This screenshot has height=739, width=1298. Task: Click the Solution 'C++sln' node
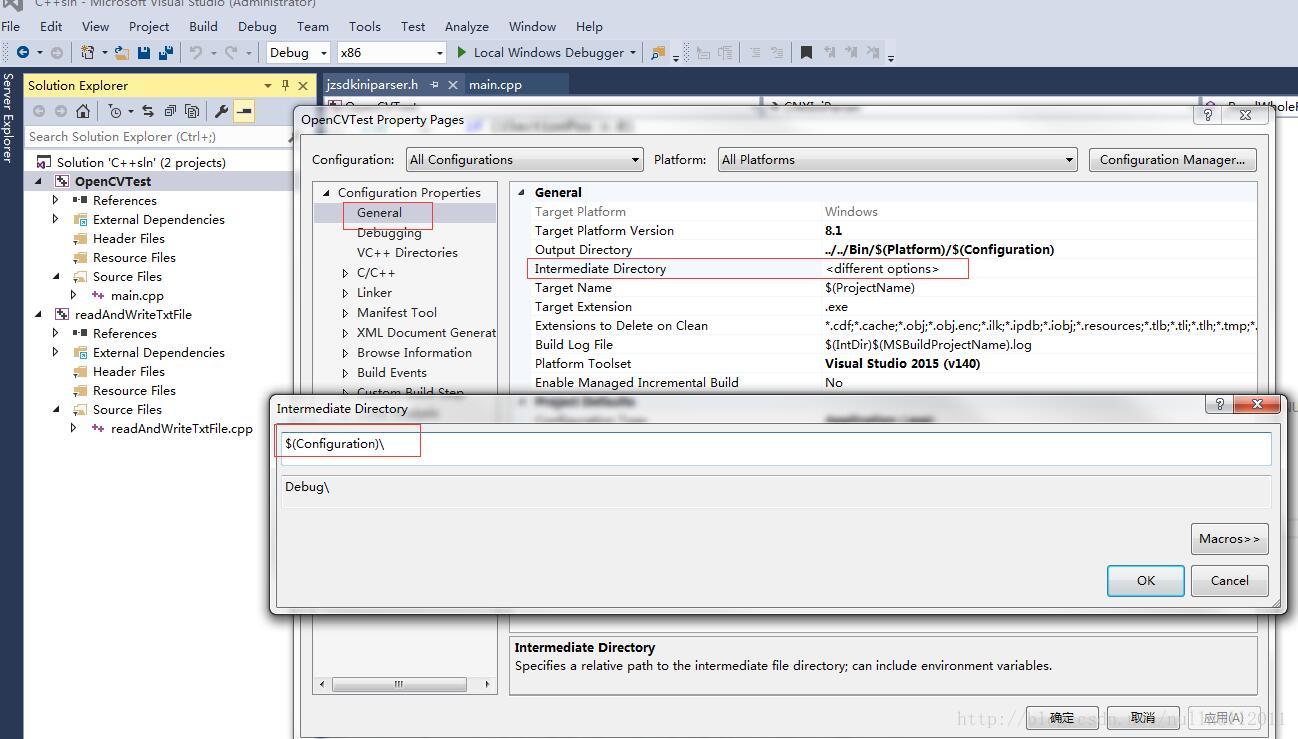141,162
